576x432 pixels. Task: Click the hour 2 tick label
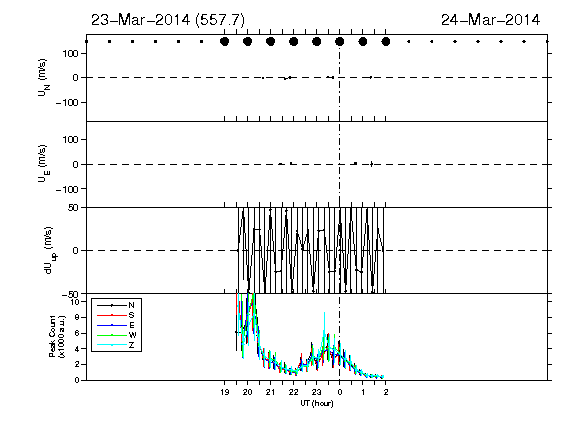[x=386, y=392]
